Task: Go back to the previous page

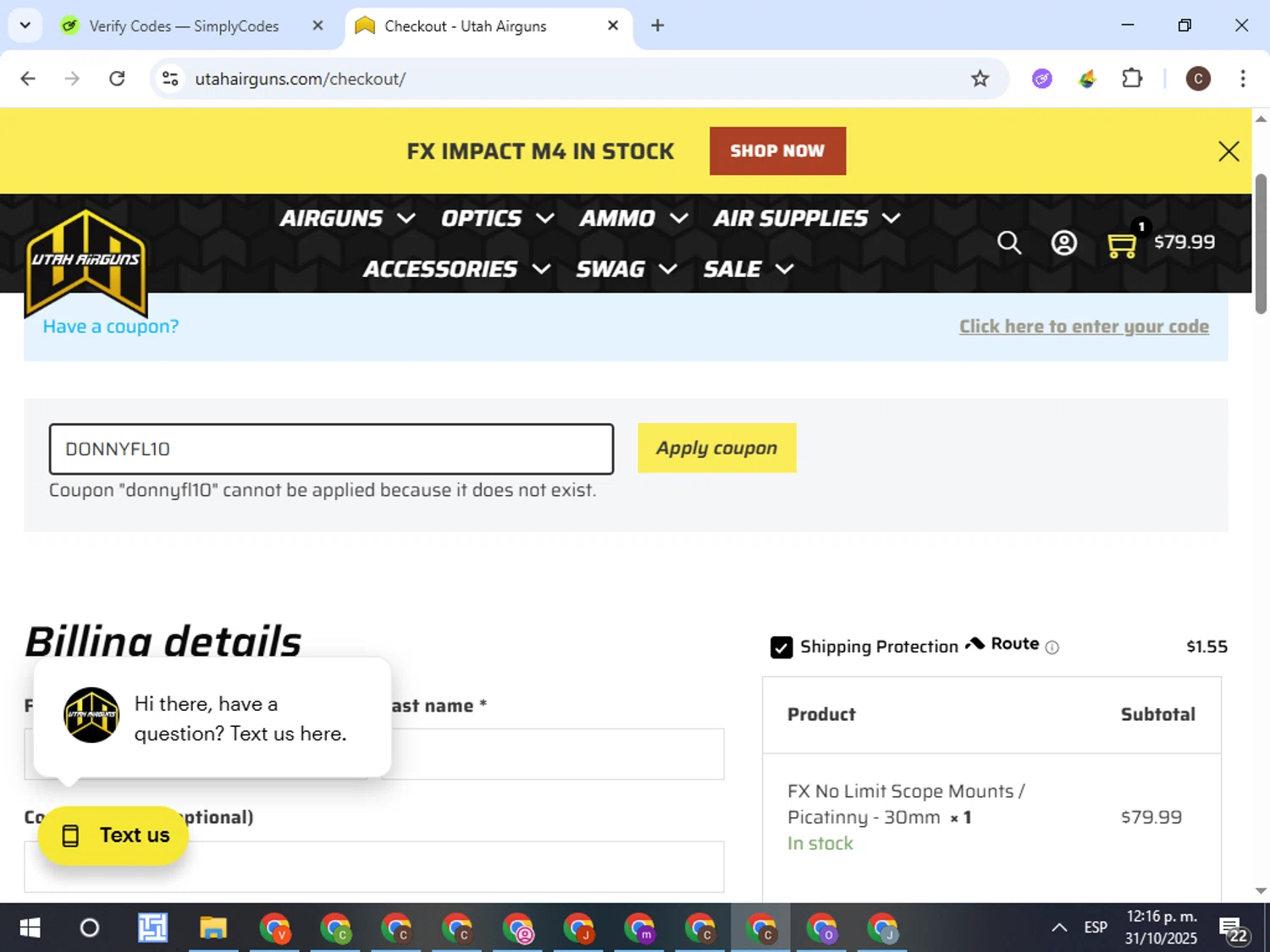Action: point(28,79)
